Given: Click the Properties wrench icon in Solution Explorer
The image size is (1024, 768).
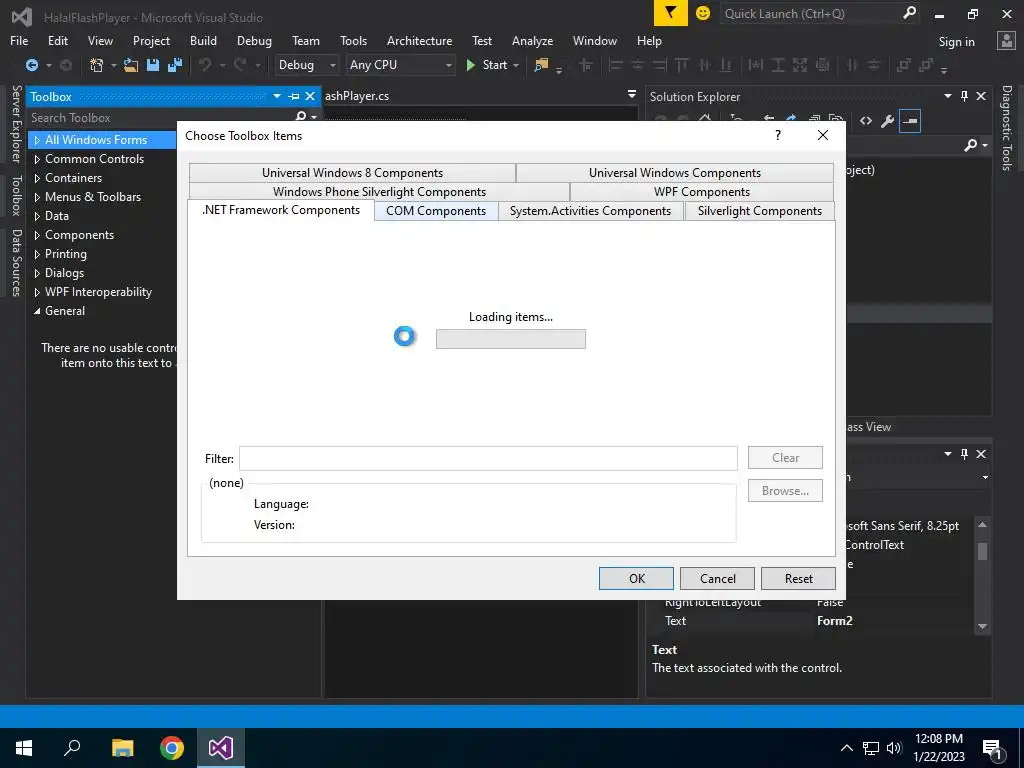Looking at the screenshot, I should tap(887, 121).
